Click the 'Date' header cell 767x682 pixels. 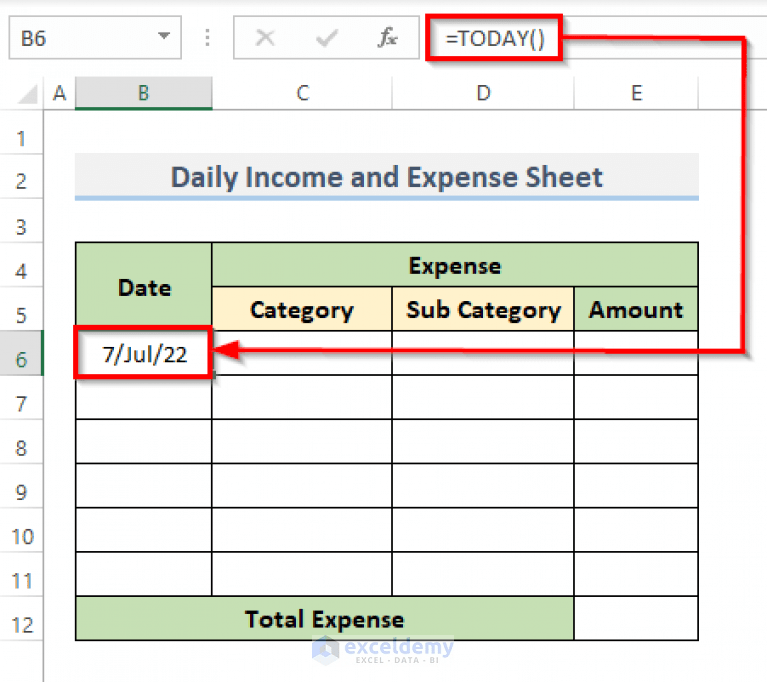click(144, 287)
